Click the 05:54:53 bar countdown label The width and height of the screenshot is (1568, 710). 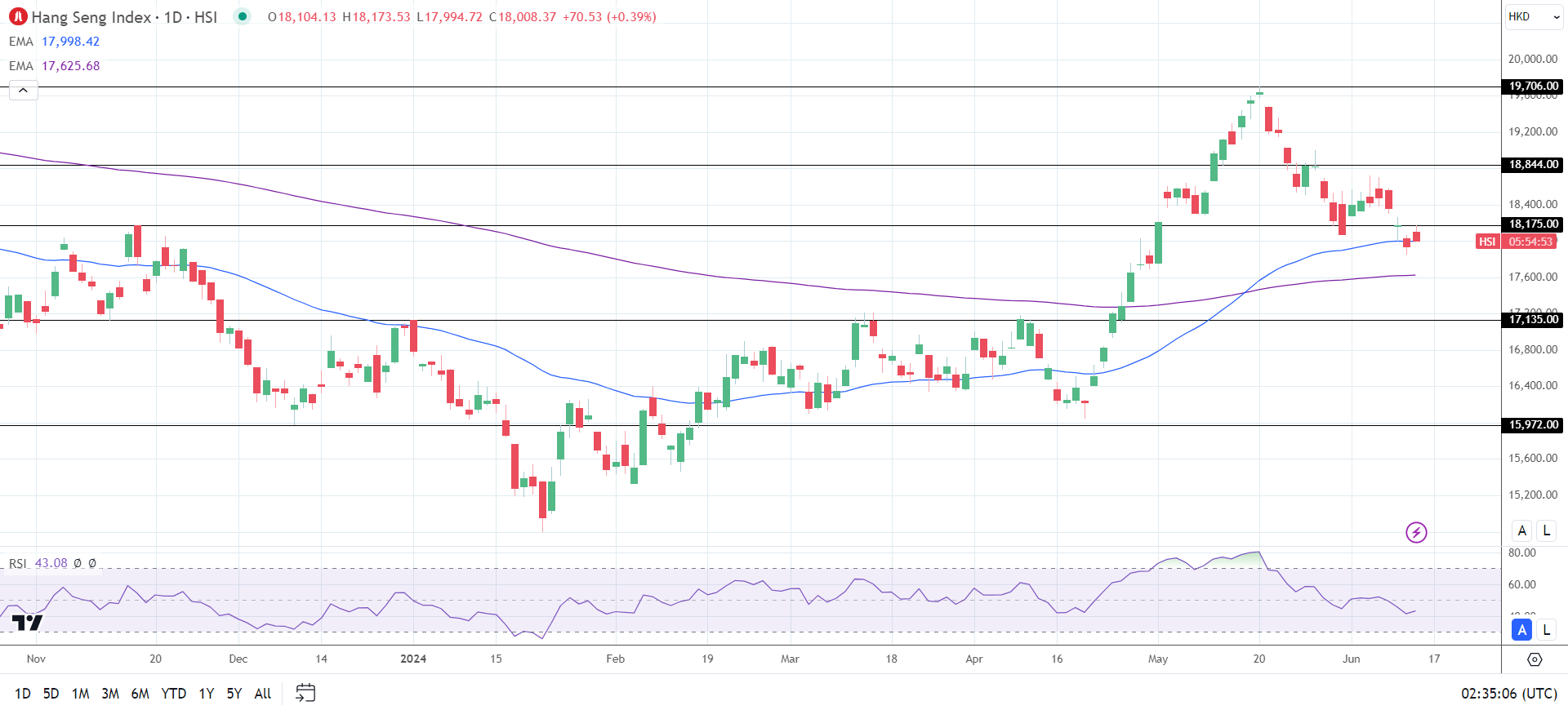[1530, 242]
